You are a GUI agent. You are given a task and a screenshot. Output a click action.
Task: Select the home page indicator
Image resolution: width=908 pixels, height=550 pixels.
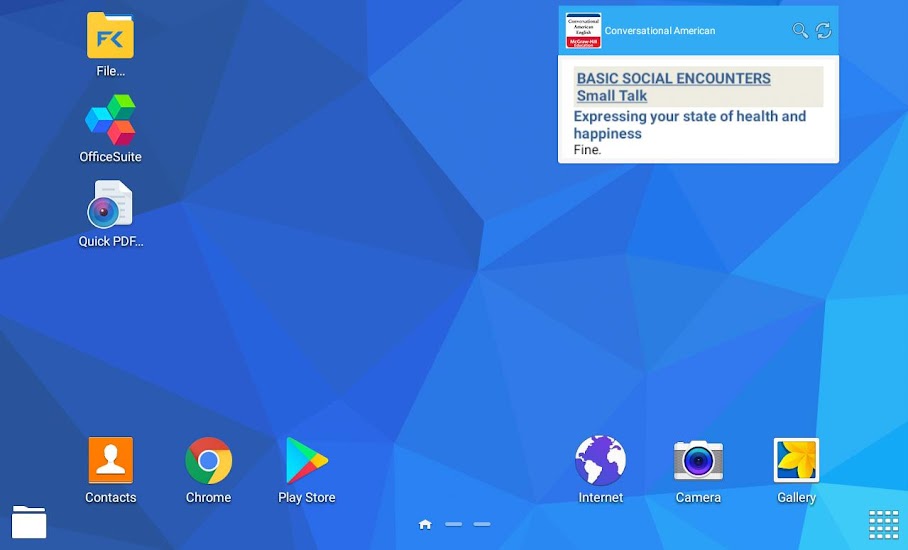click(x=425, y=524)
